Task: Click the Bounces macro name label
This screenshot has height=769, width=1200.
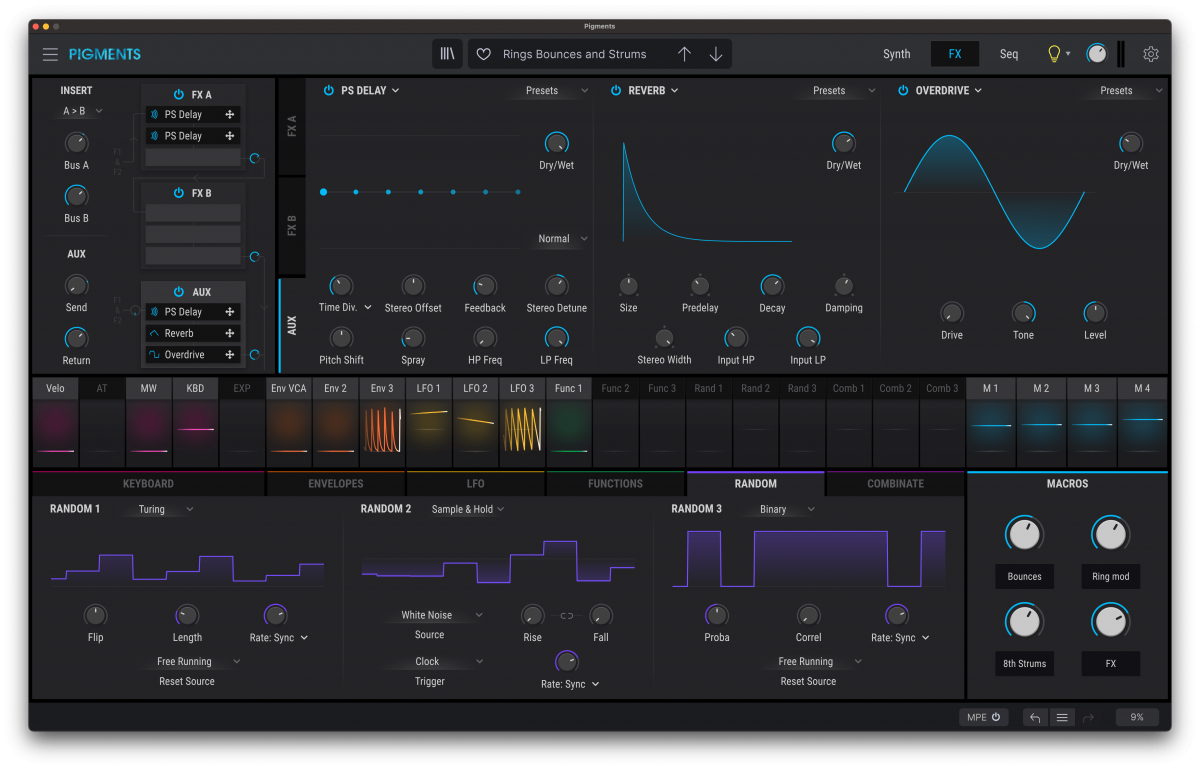Action: (x=1024, y=577)
